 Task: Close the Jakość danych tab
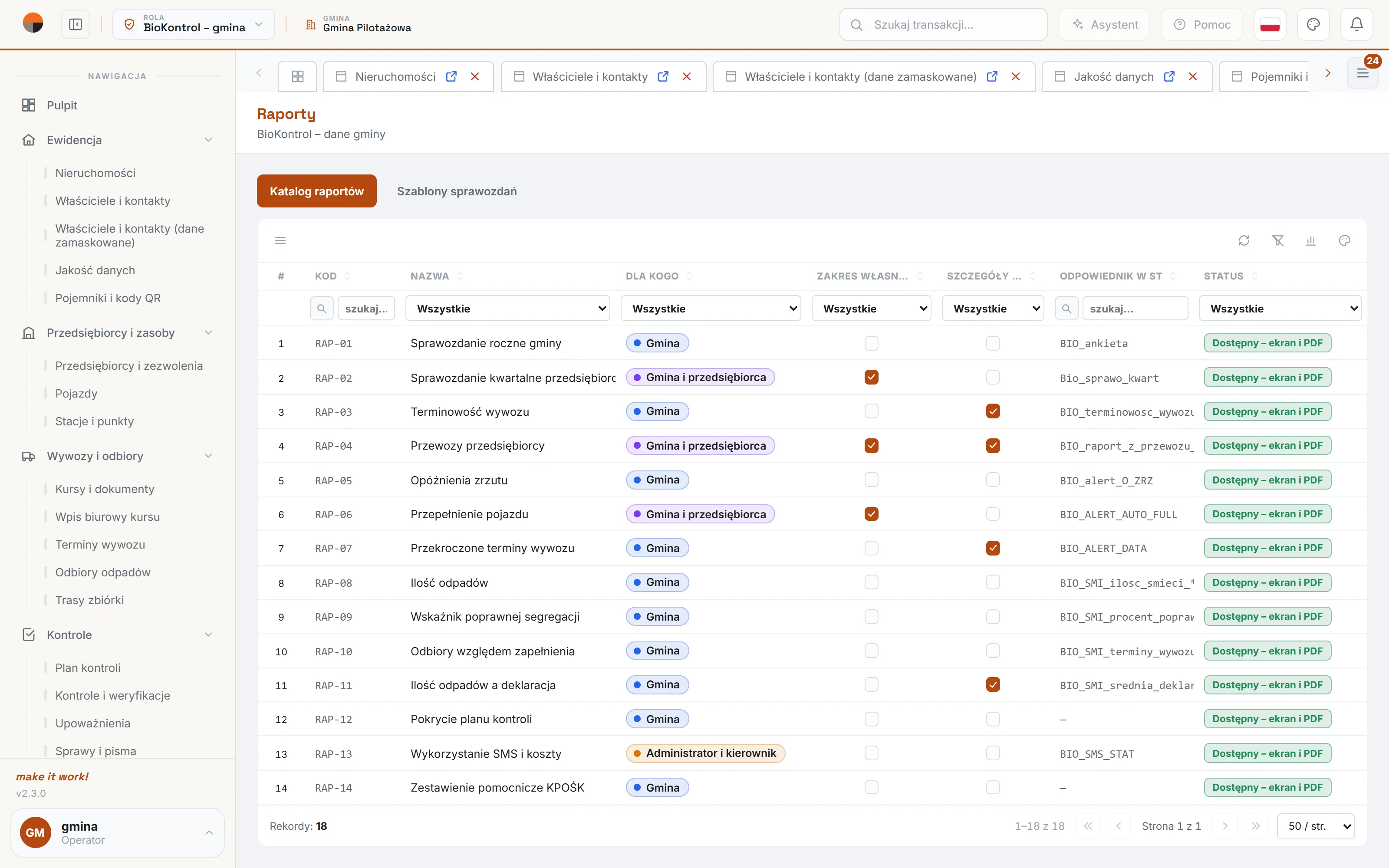[1193, 76]
